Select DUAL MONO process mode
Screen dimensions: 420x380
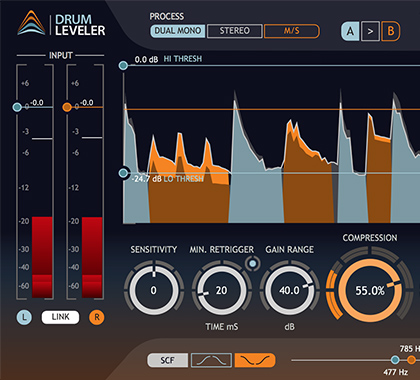pyautogui.click(x=178, y=31)
